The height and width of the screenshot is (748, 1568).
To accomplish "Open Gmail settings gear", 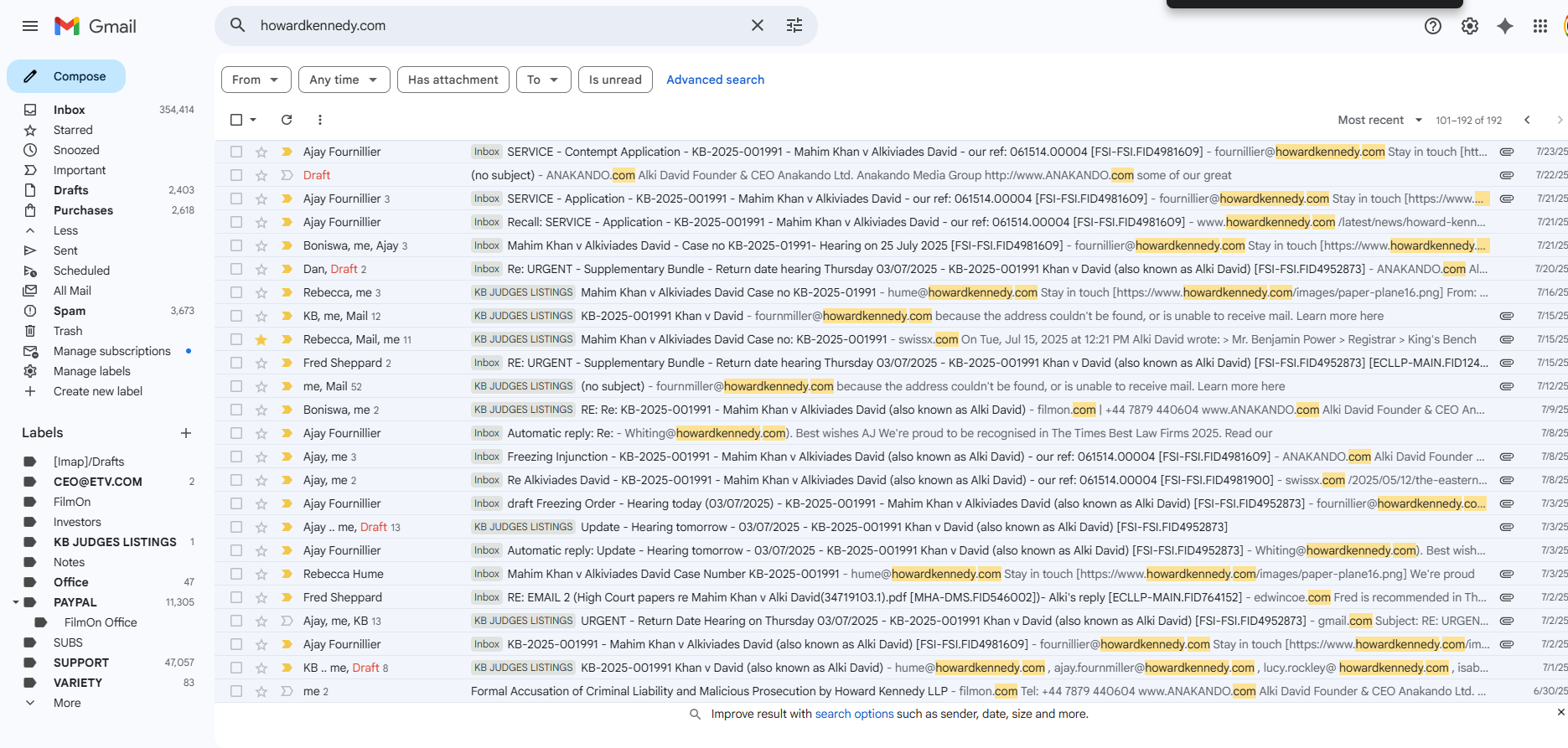I will coord(1469,26).
